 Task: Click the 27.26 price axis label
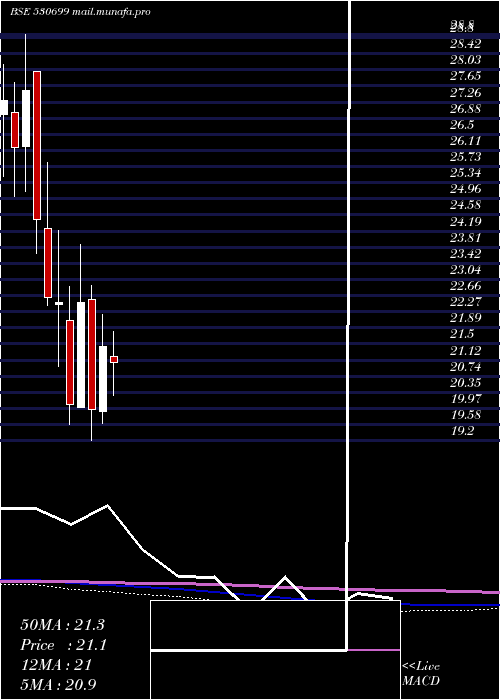point(466,93)
